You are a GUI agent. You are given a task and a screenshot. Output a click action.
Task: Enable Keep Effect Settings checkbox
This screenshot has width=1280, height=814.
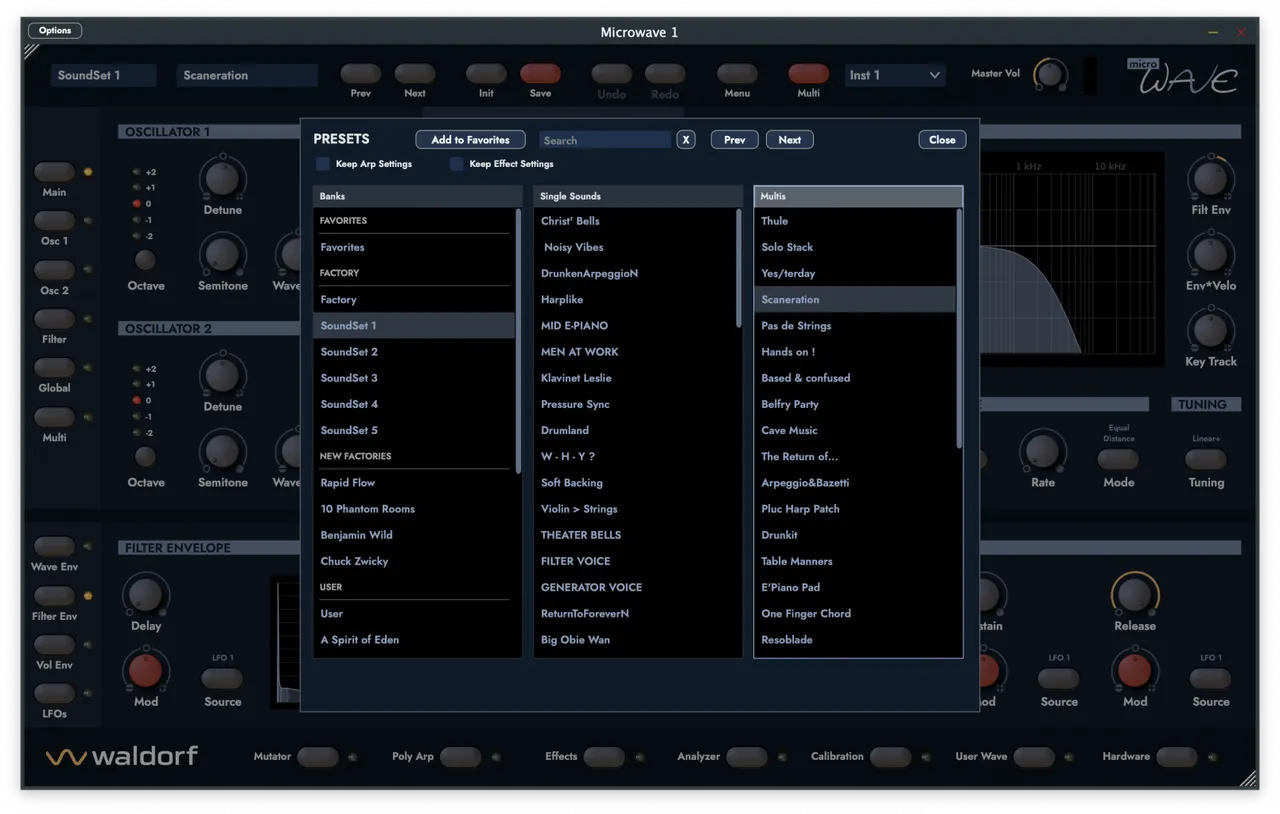click(456, 164)
